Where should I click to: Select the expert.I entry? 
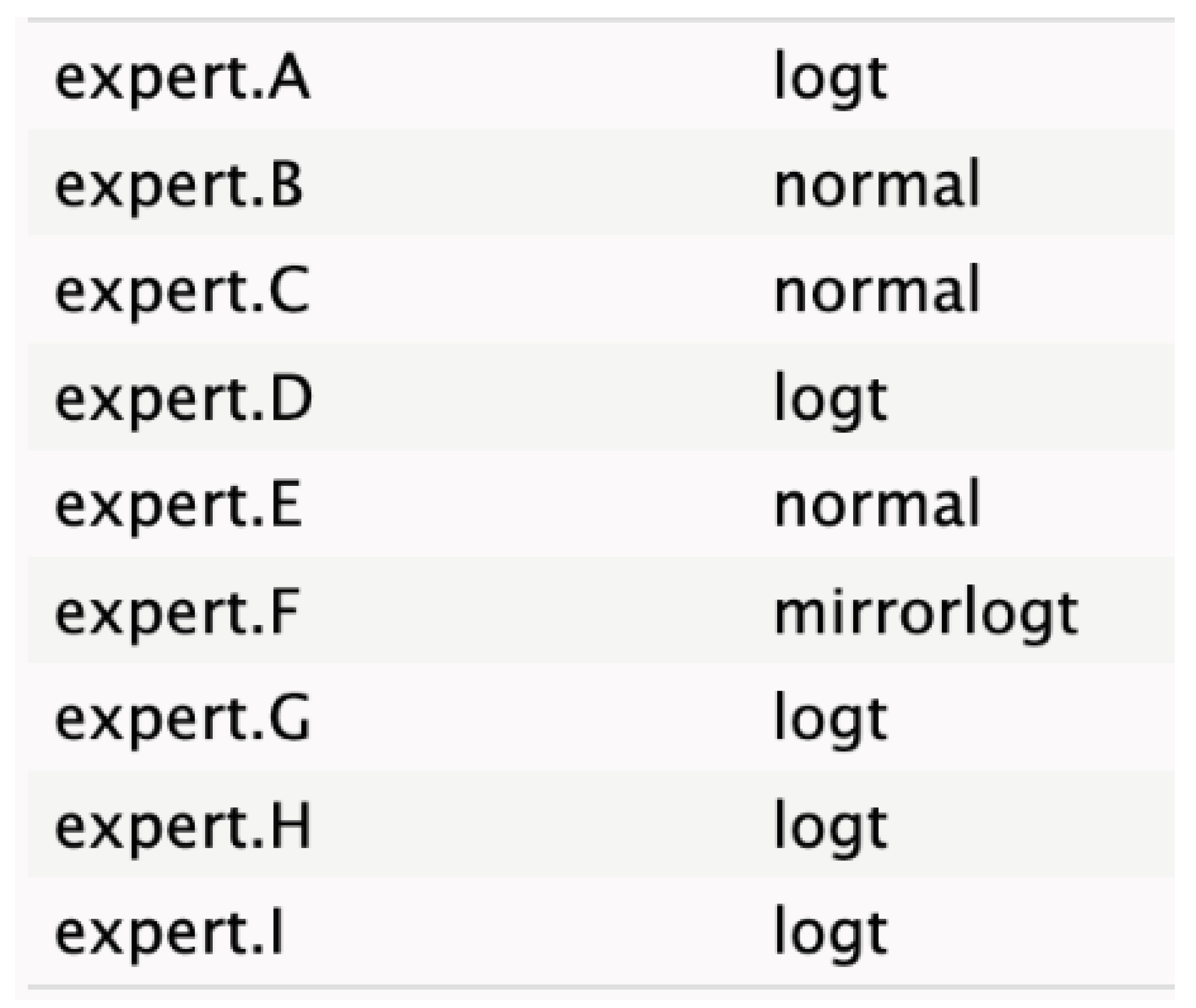(169, 934)
